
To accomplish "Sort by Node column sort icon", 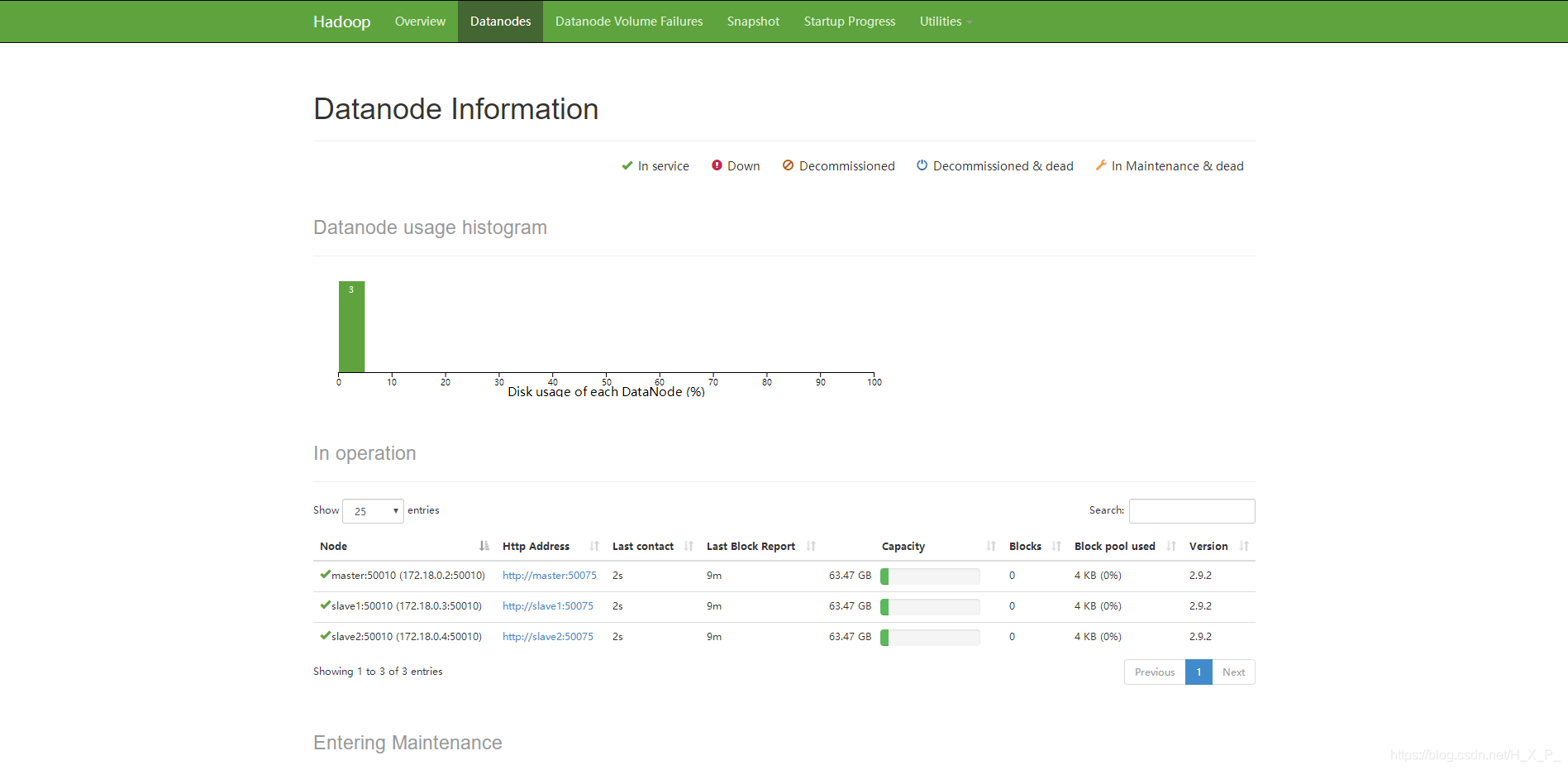I will [484, 546].
